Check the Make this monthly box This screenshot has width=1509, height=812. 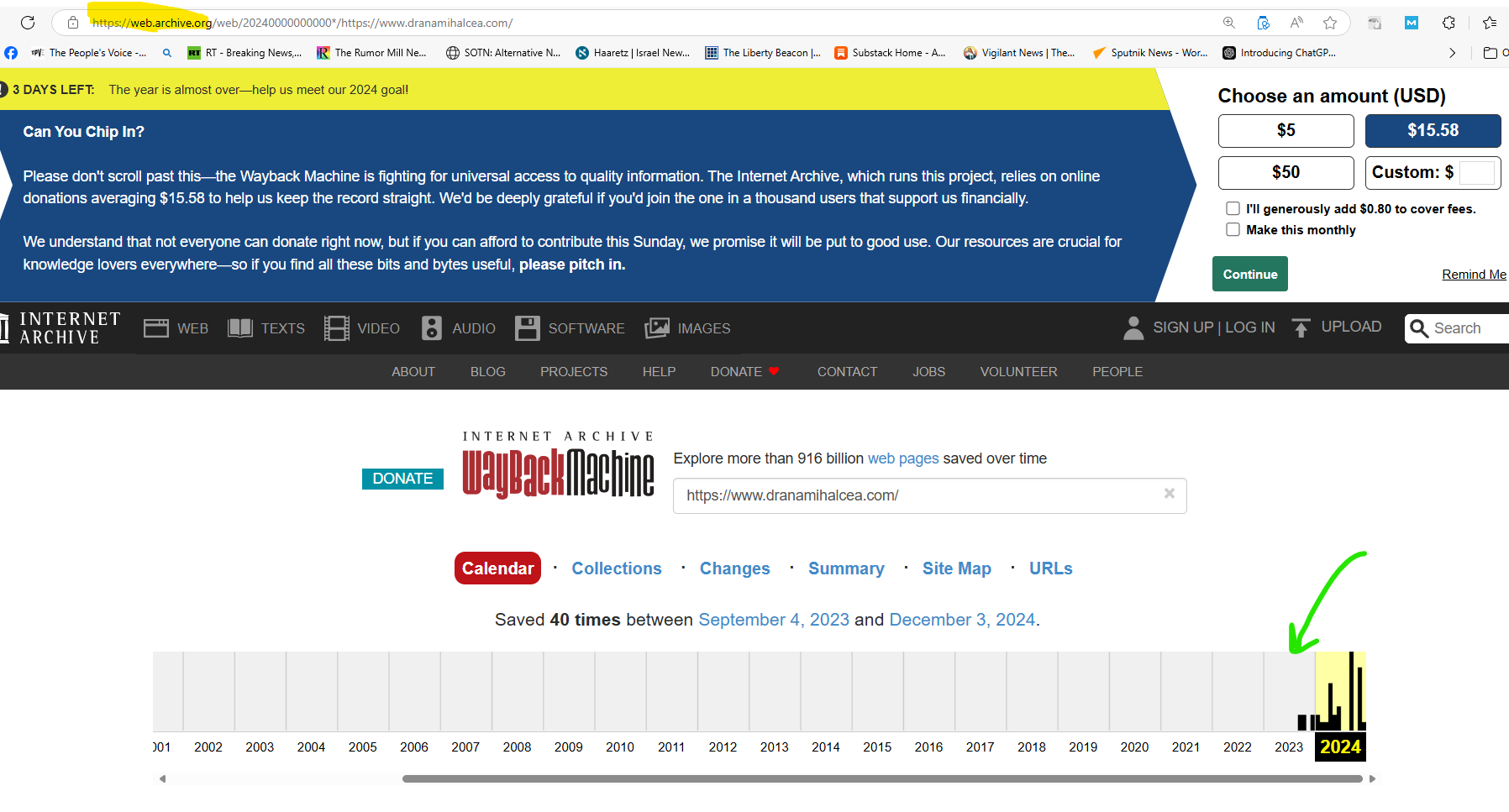click(x=1233, y=229)
